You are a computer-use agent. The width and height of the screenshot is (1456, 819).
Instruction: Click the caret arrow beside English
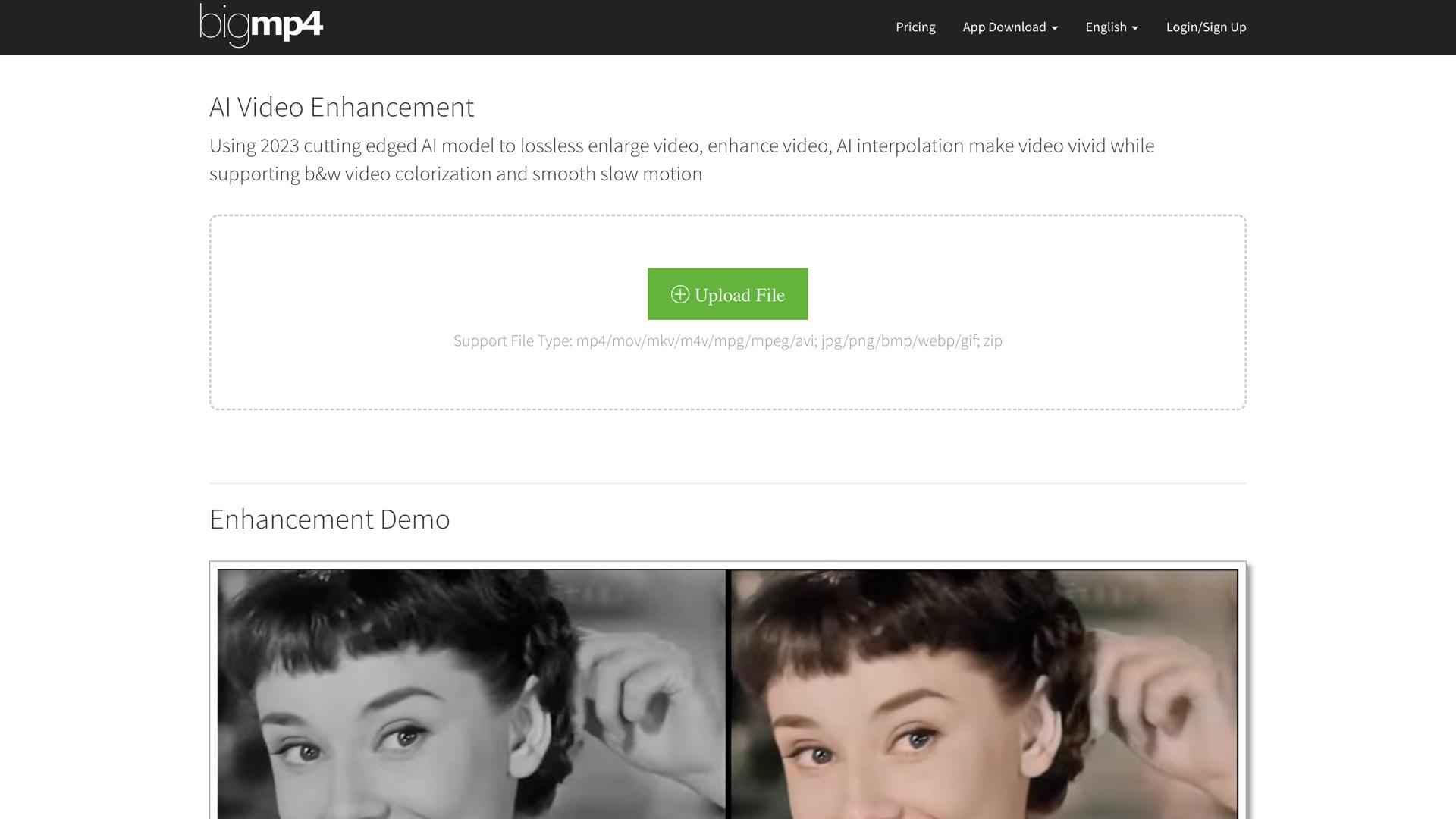(1135, 28)
